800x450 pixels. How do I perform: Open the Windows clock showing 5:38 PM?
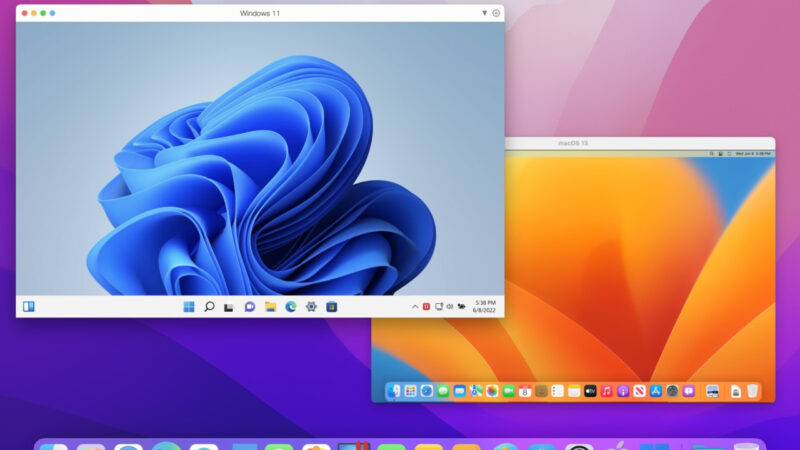click(x=484, y=307)
